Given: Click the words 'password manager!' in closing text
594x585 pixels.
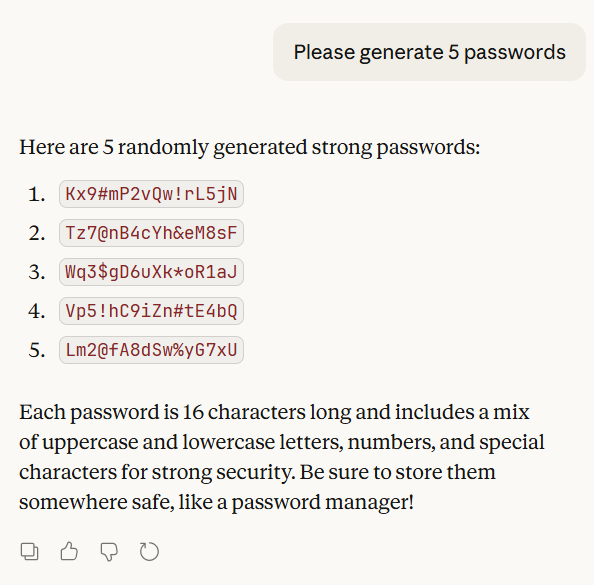Looking at the screenshot, I should pyautogui.click(x=322, y=502).
